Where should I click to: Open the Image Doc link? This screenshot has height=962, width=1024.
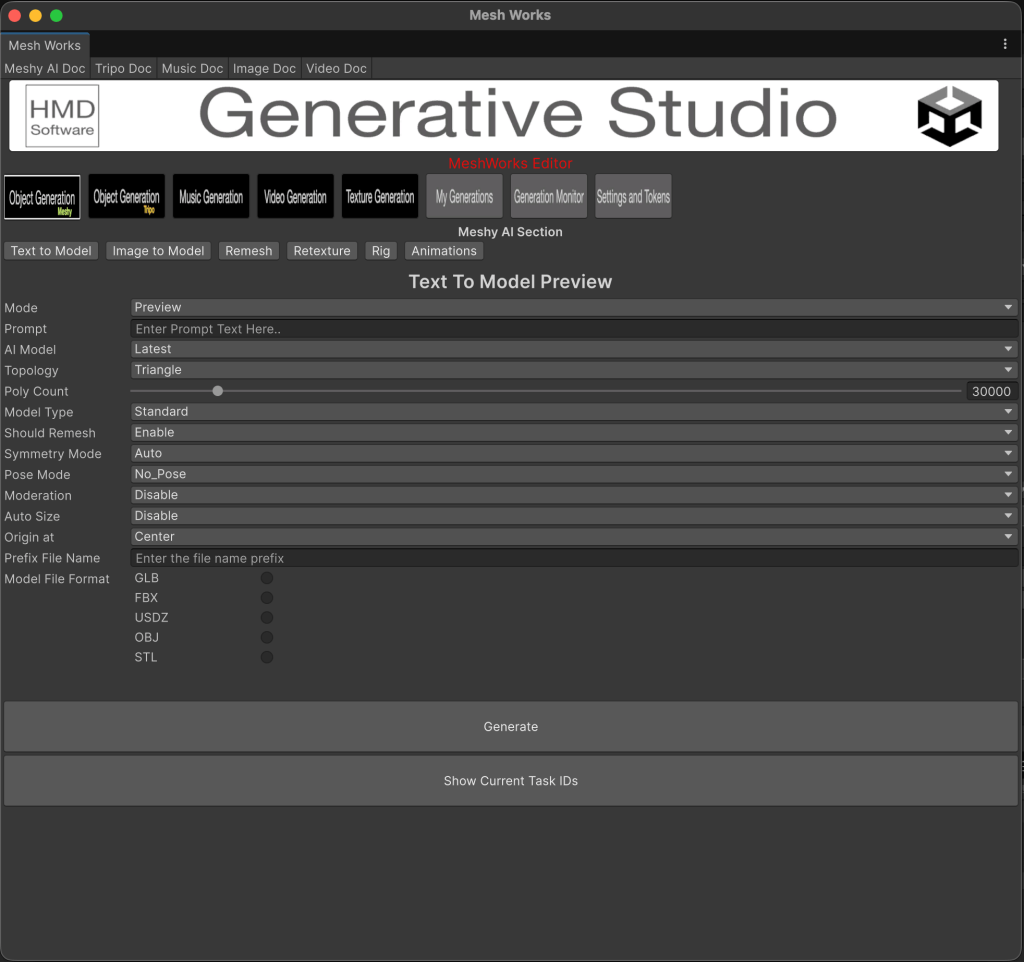(x=264, y=69)
